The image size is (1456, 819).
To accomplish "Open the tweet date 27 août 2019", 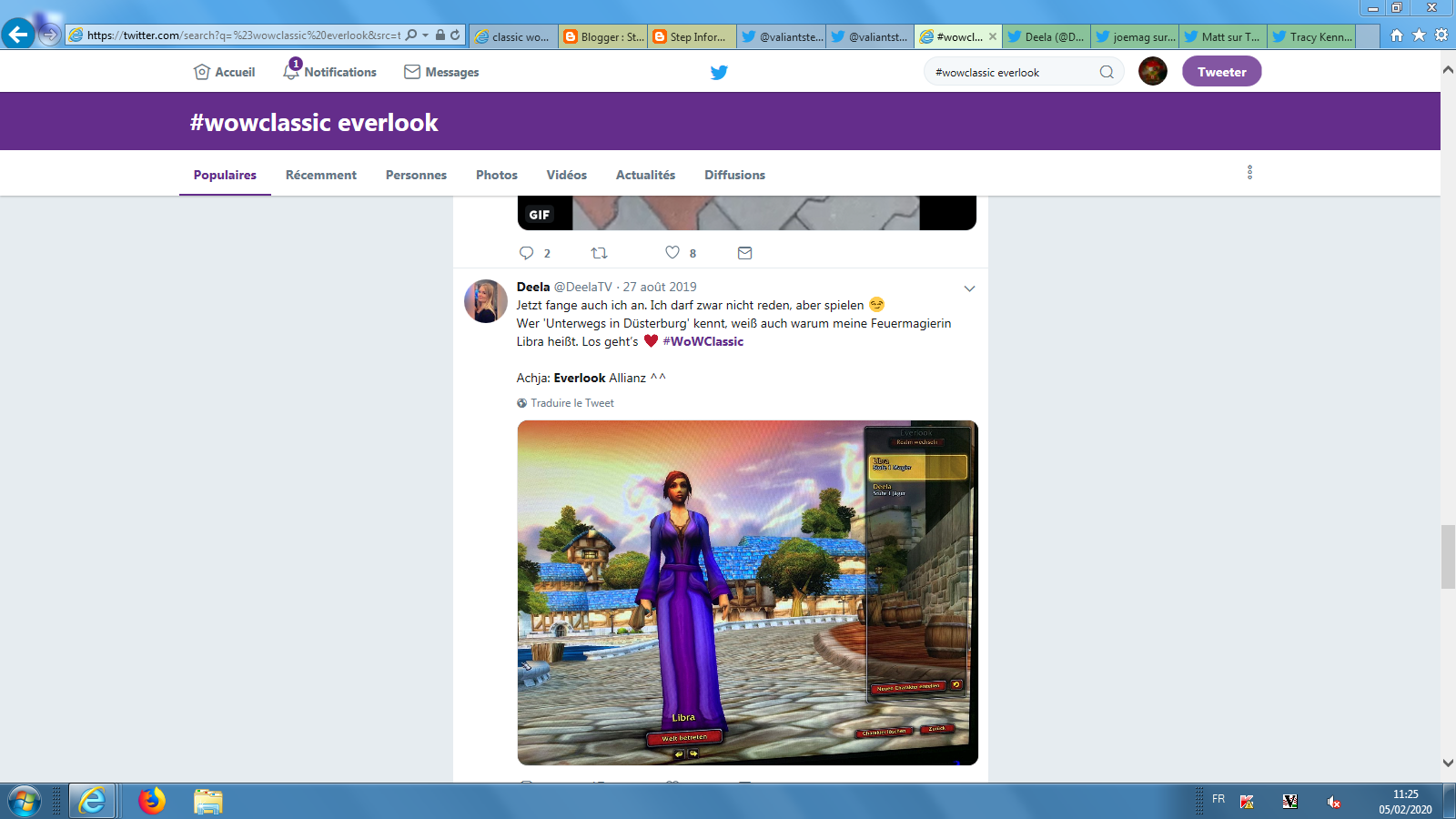I will (660, 287).
